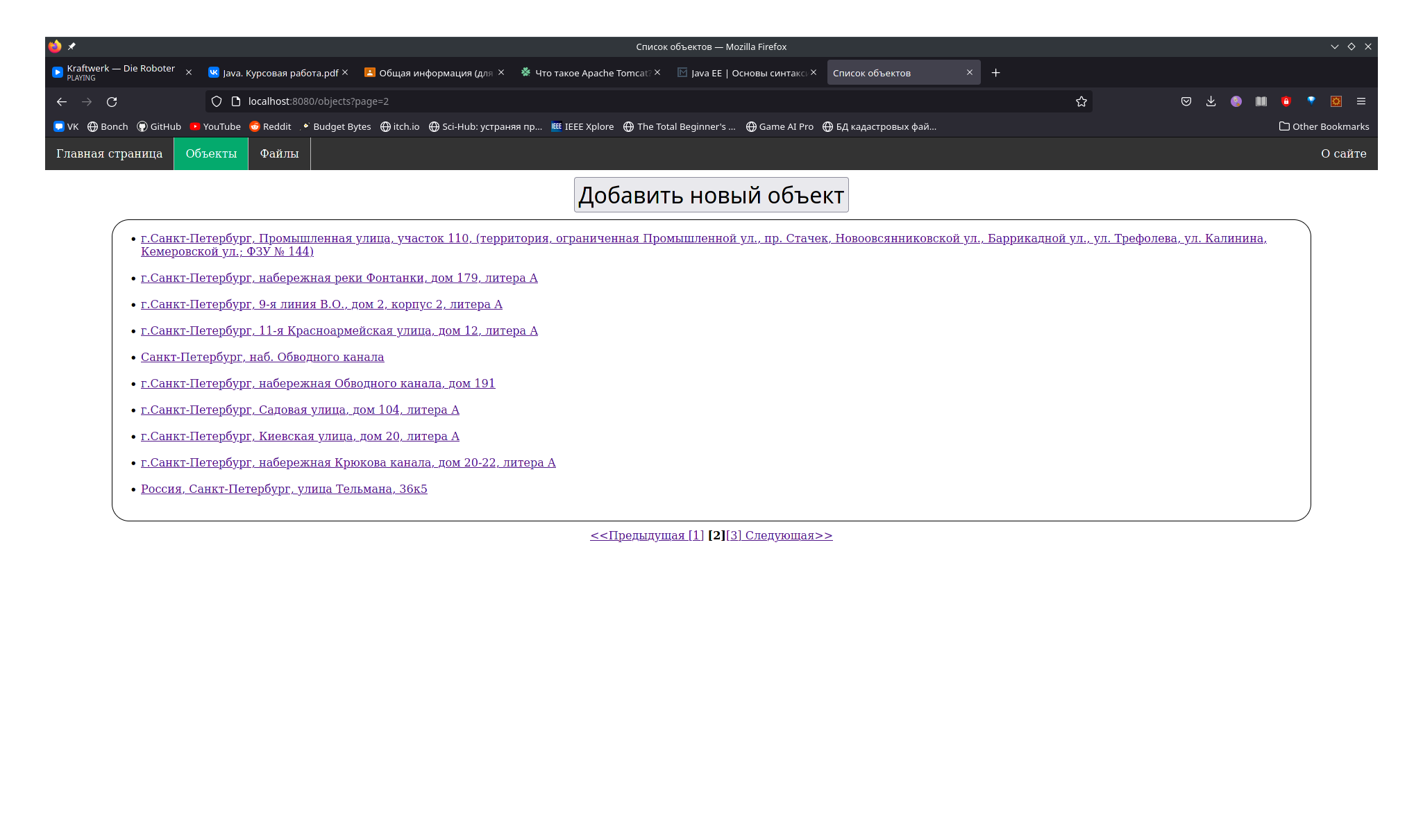
Task: Close the Список объектов tab
Action: tap(969, 72)
